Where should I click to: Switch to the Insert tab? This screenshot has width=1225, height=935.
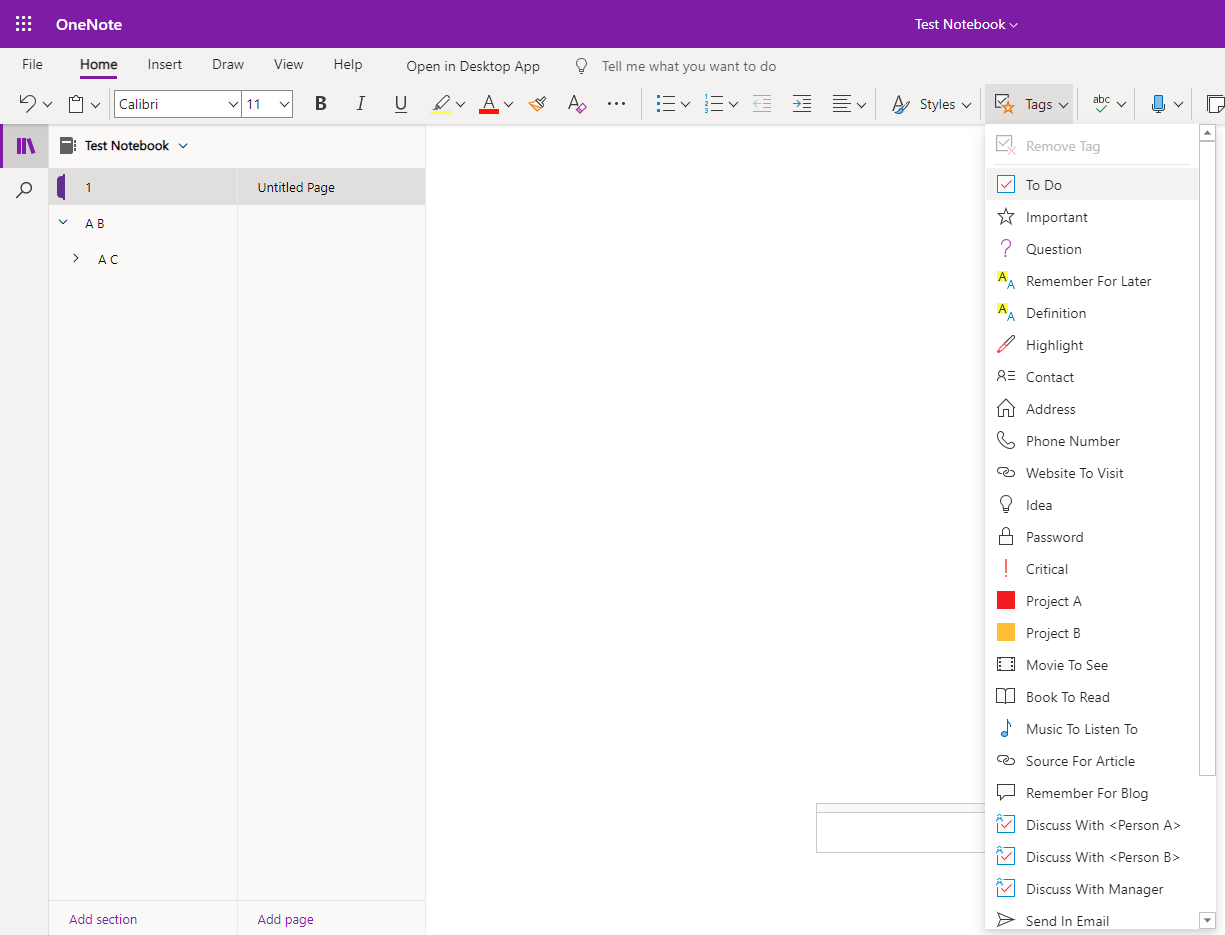coord(165,65)
